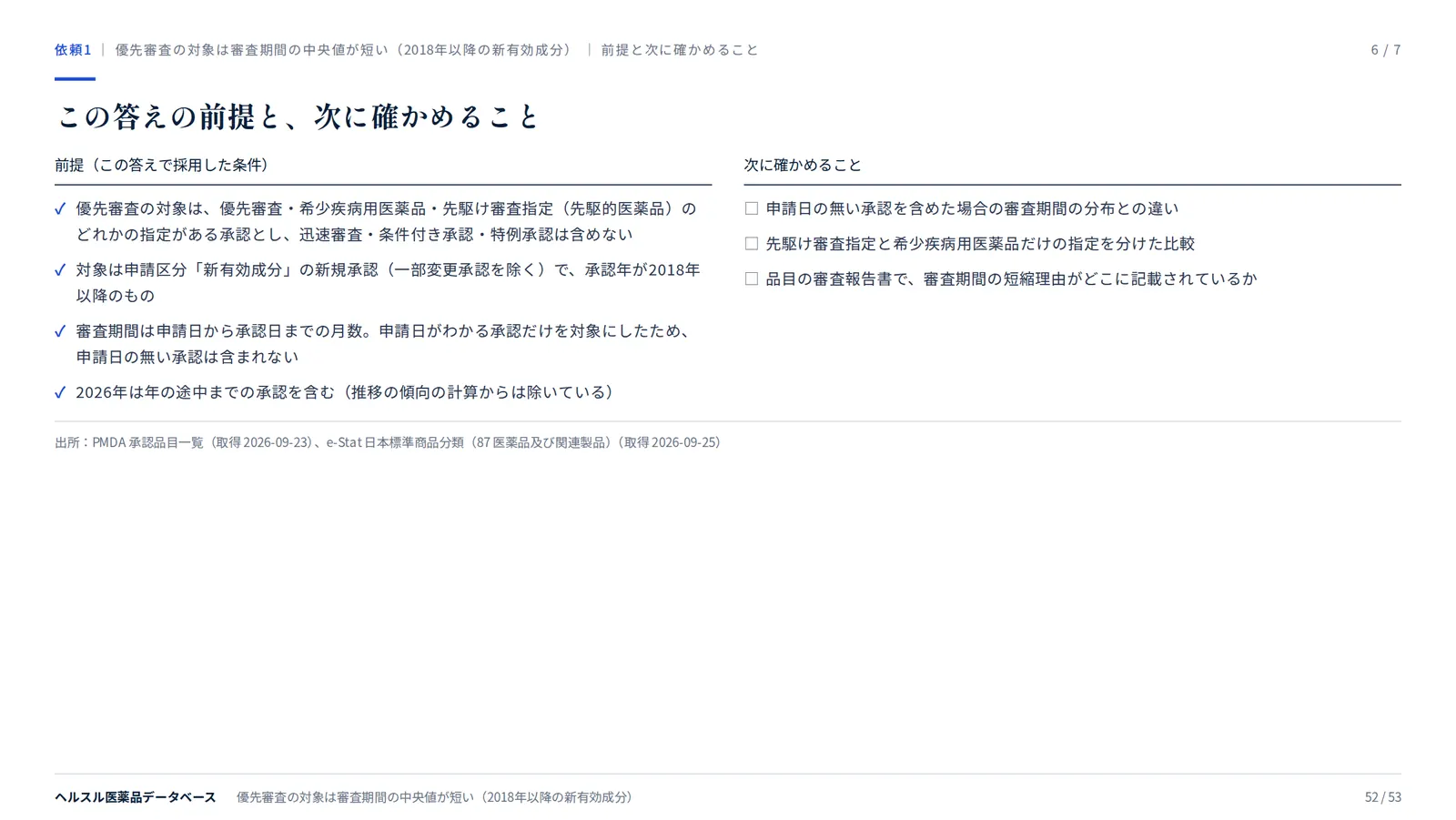
Task: Click the 52 / 53 page number
Action: pos(1383,797)
